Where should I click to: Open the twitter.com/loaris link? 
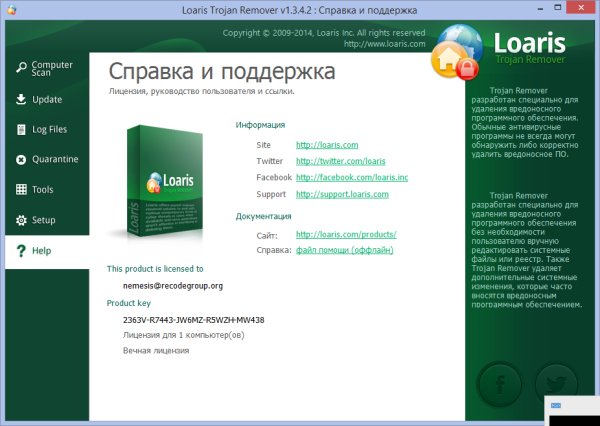pyautogui.click(x=341, y=161)
